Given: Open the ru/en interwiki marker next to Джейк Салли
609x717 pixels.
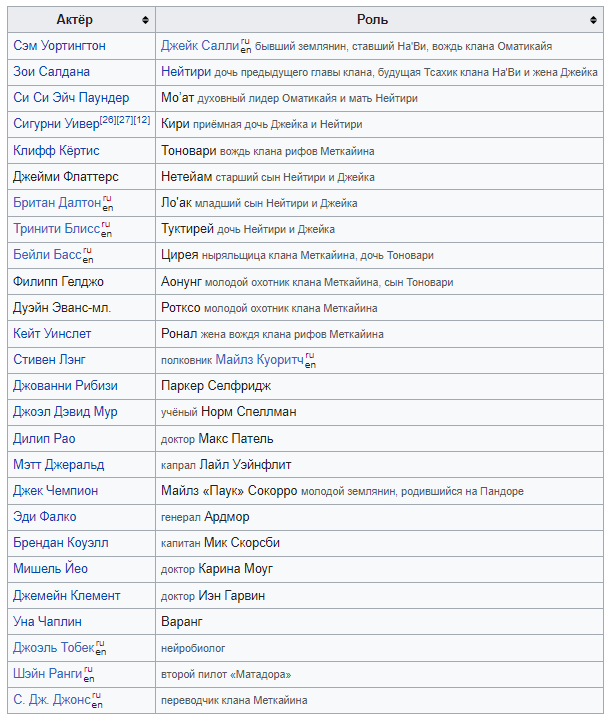Looking at the screenshot, I should 246,46.
